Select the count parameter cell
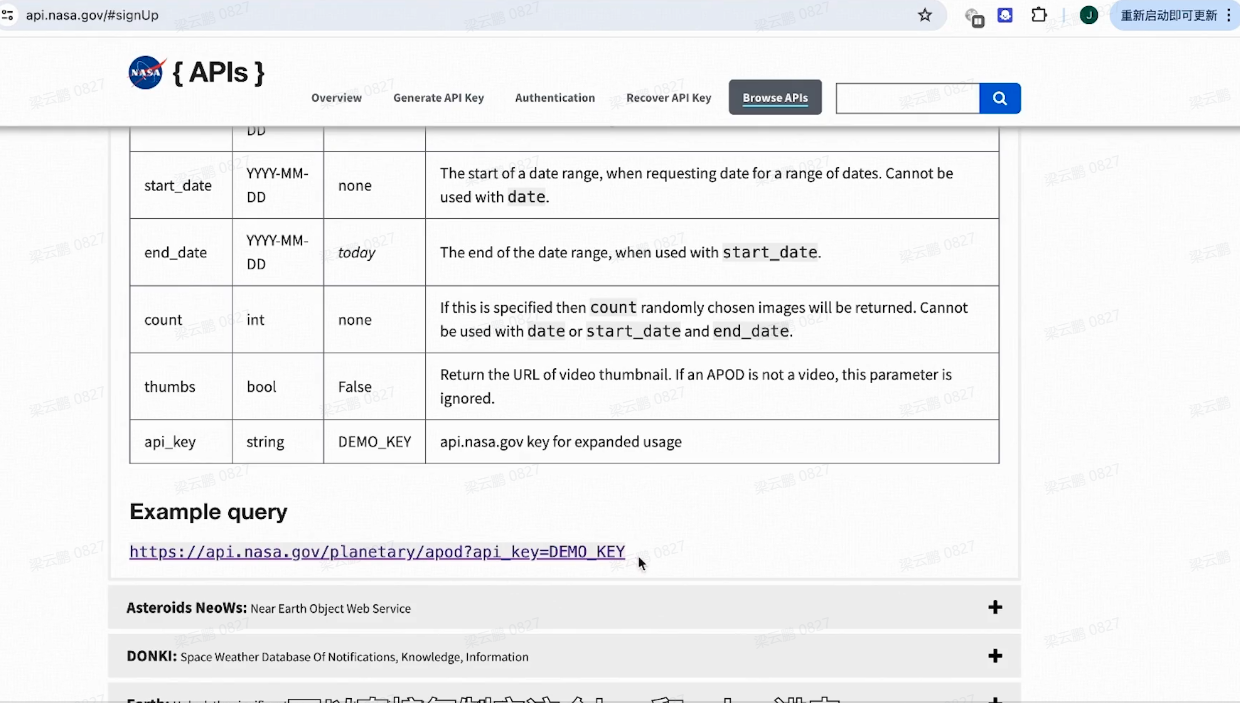1240x703 pixels. [181, 320]
